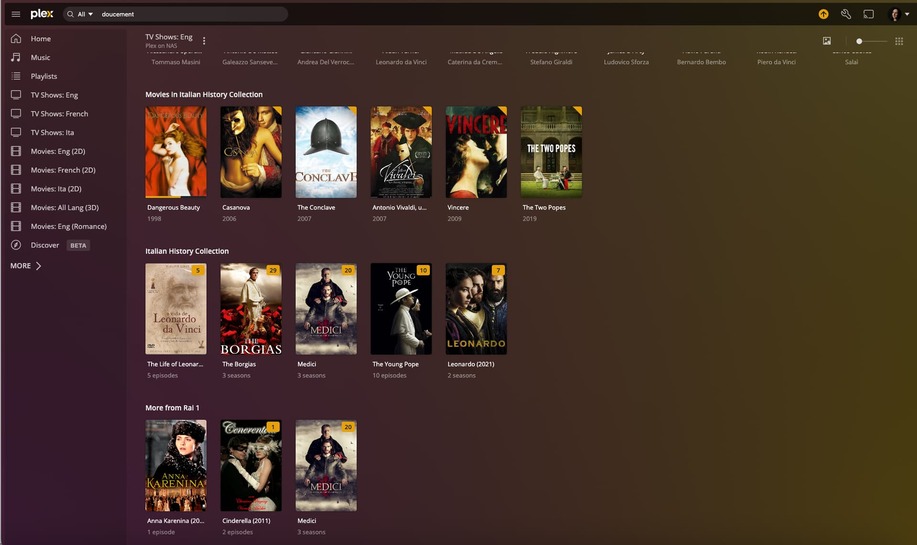Select 'Movies: Eng (Romance)' library label
This screenshot has height=545, width=917.
coord(68,226)
